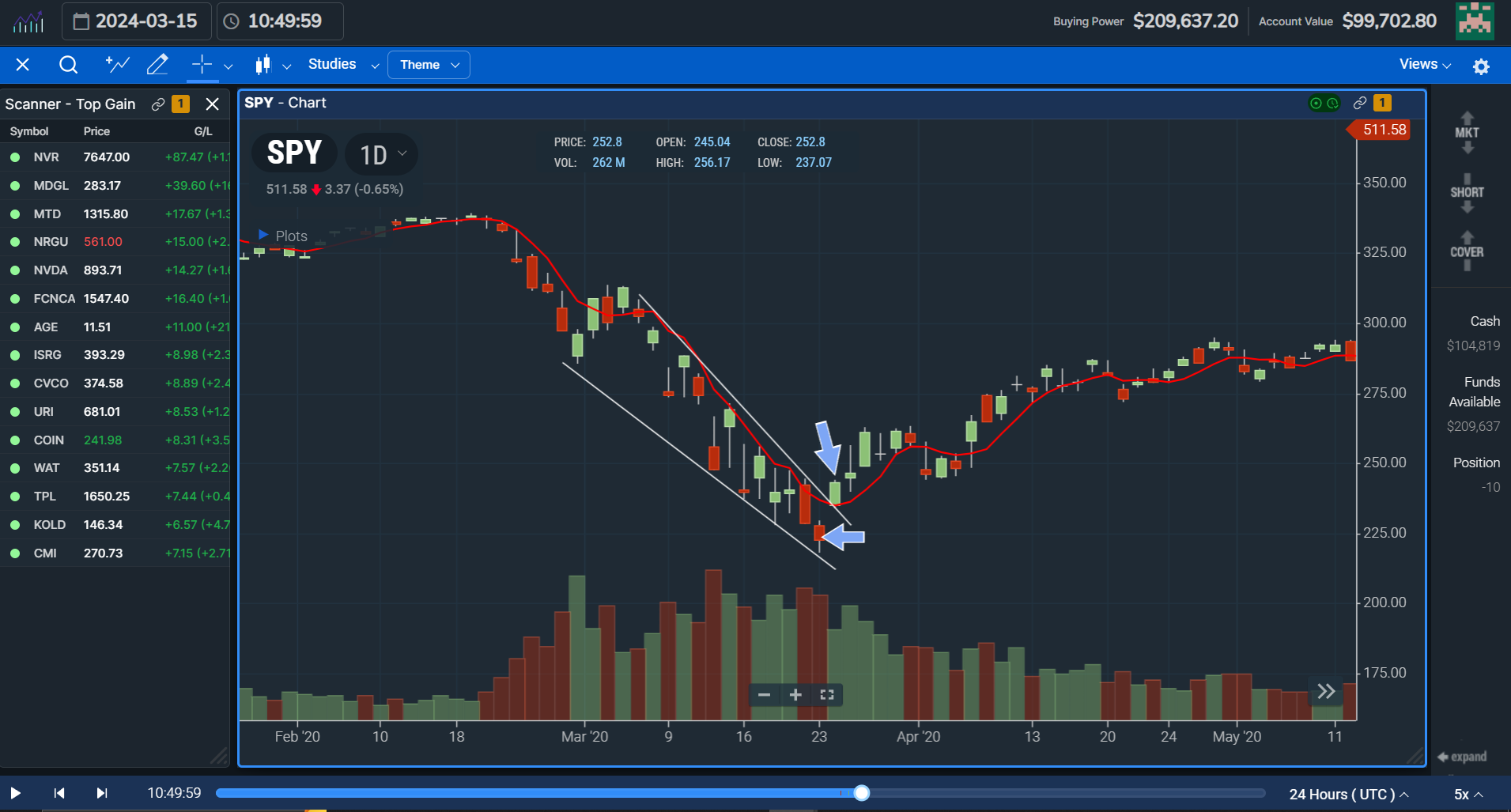
Task: Open the 1D timeframe dropdown
Action: click(x=382, y=153)
